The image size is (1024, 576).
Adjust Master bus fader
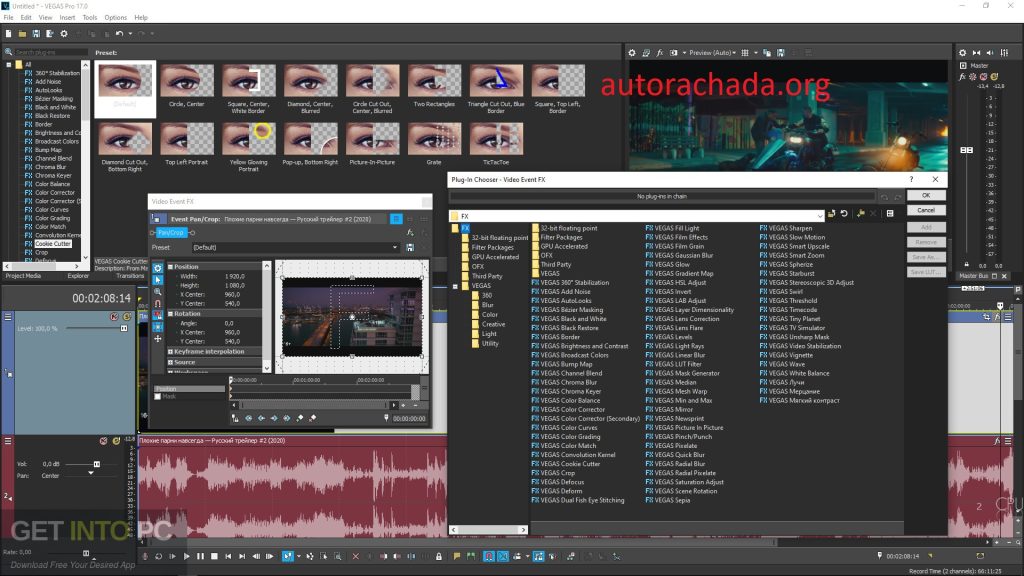(967, 150)
